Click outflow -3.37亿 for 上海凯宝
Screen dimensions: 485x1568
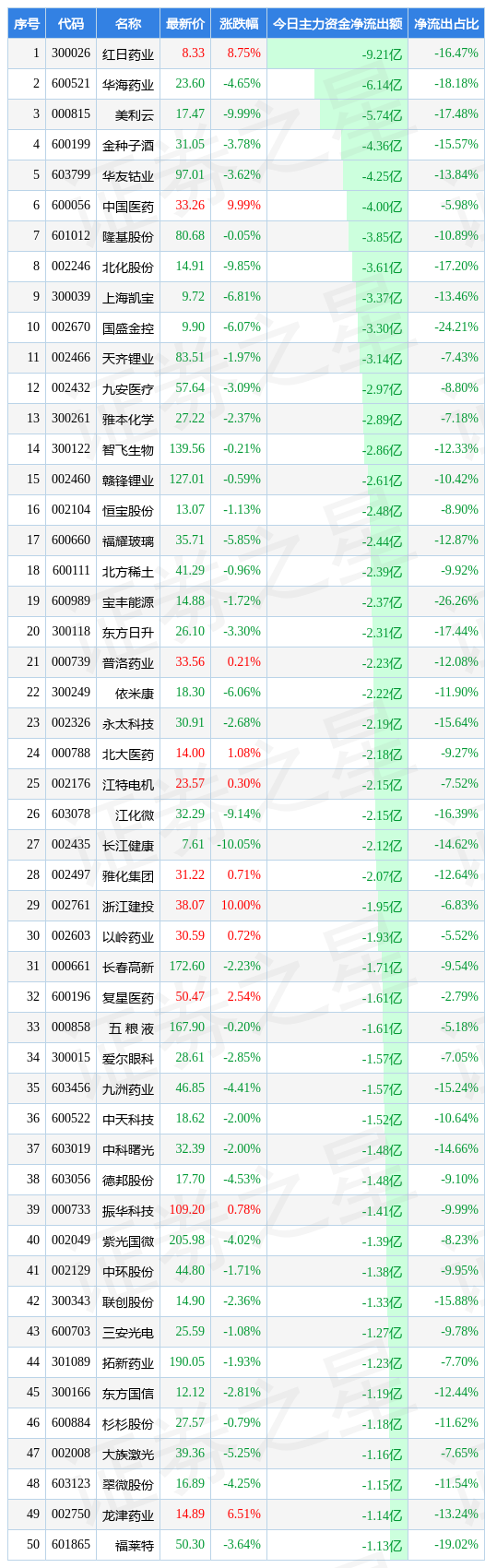(x=382, y=298)
